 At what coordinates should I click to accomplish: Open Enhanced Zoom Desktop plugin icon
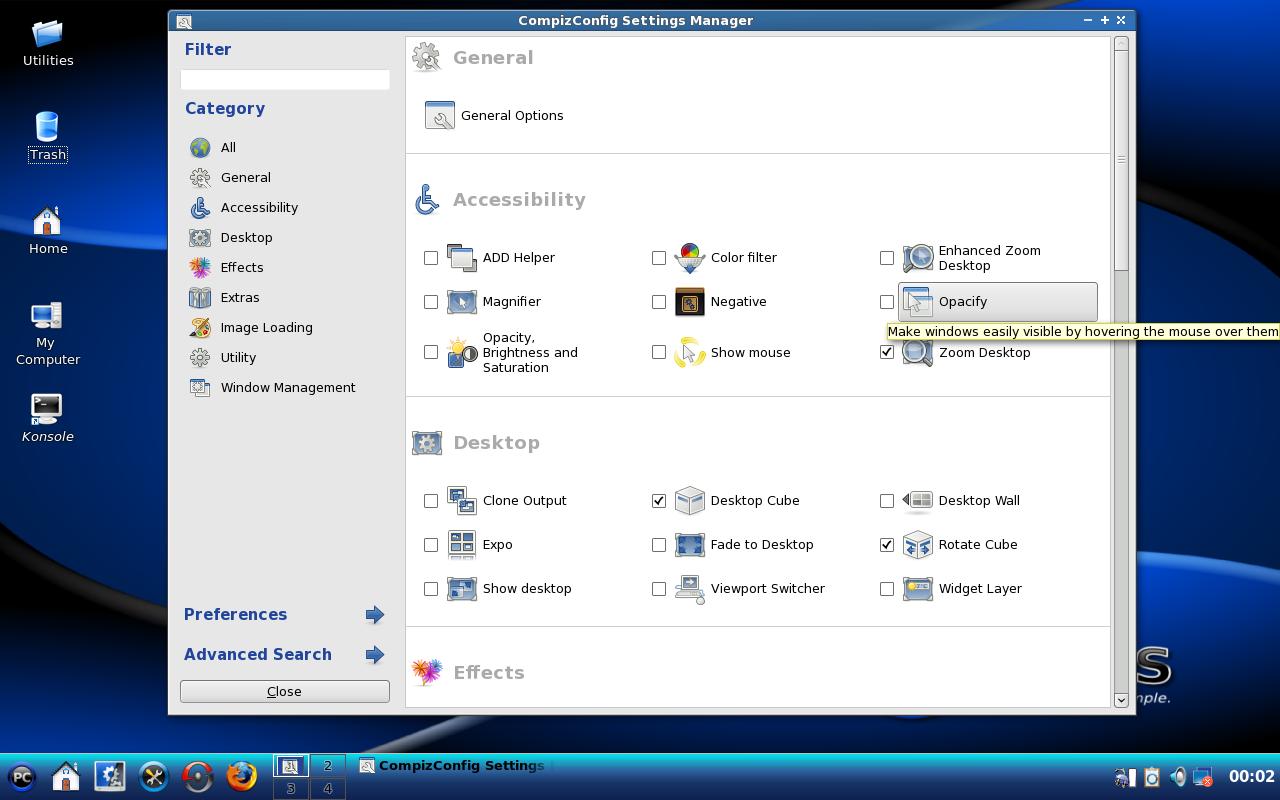[x=918, y=257]
